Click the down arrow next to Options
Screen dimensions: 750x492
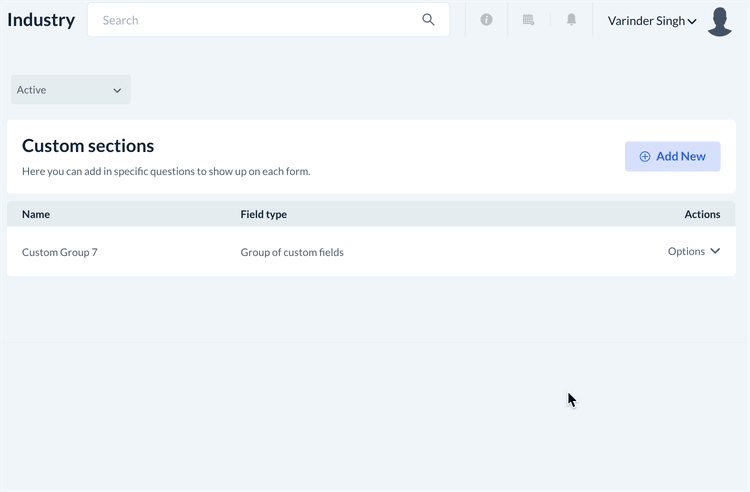point(715,252)
